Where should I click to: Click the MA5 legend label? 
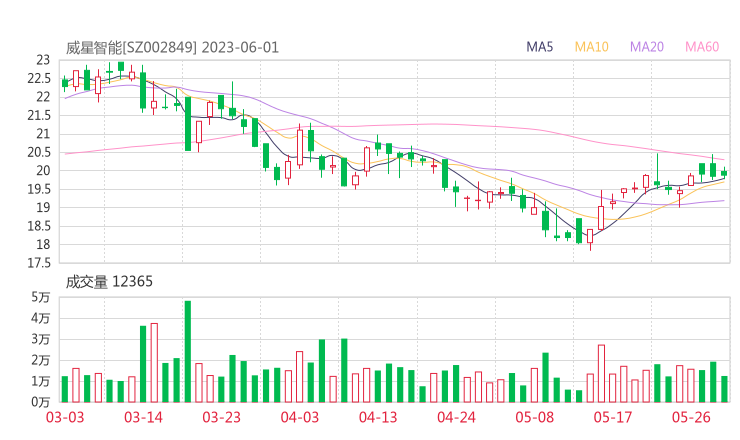tap(539, 47)
